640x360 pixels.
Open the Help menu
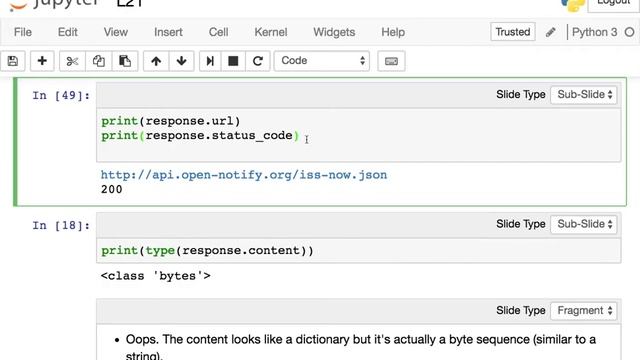pyautogui.click(x=393, y=32)
